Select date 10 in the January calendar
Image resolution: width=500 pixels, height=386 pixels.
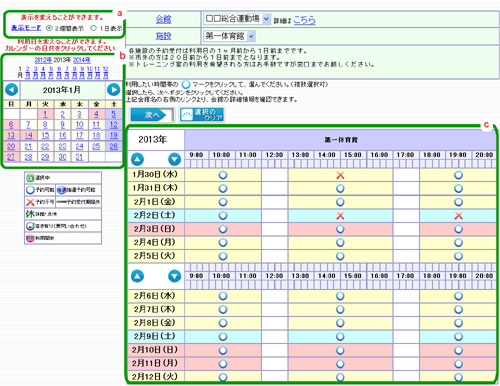click(x=79, y=125)
